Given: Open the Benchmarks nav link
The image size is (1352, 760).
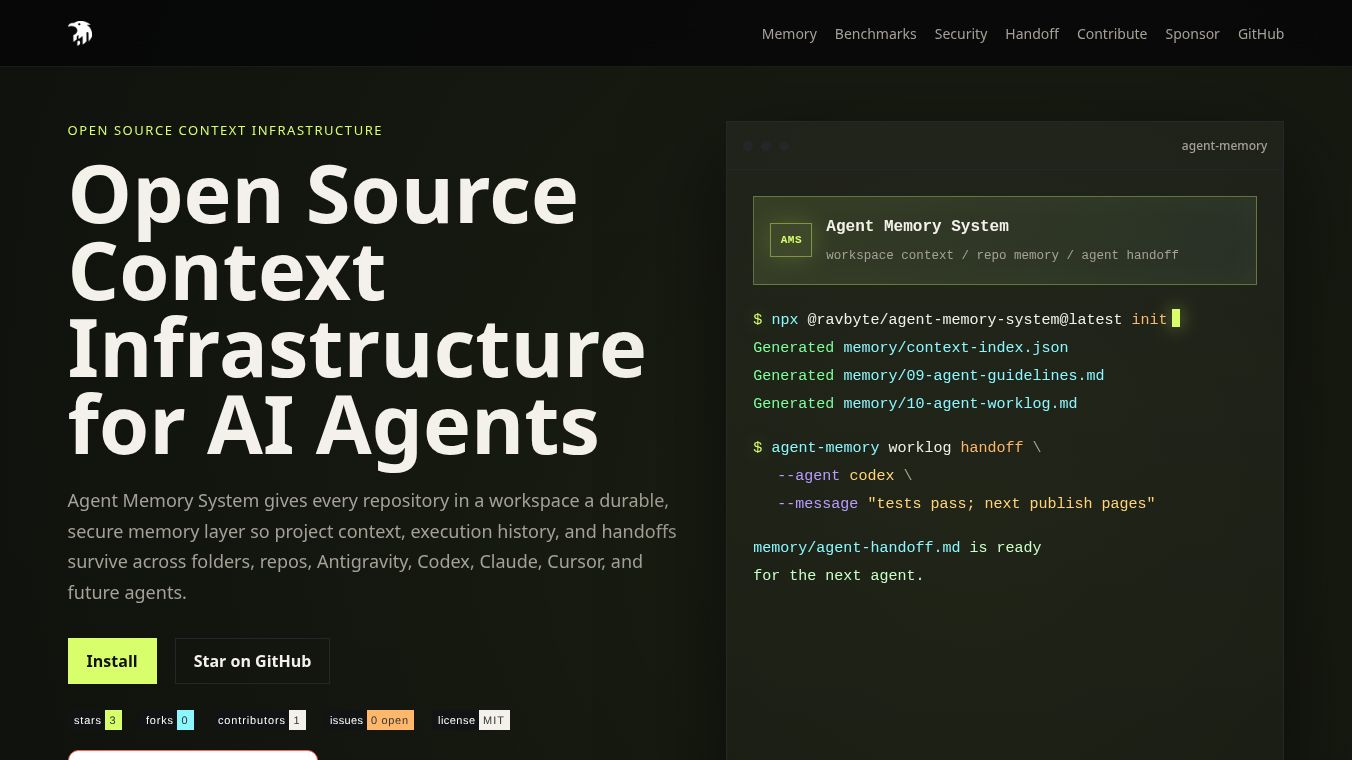Looking at the screenshot, I should pyautogui.click(x=875, y=34).
